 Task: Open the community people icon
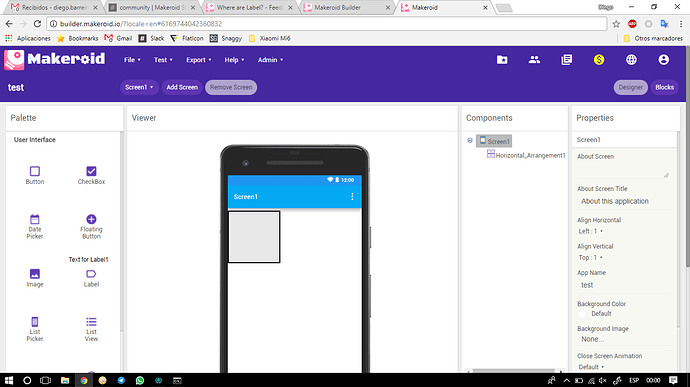[534, 59]
